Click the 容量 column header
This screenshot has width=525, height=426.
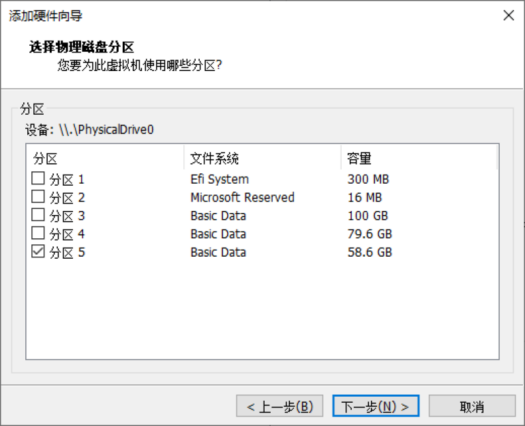pyautogui.click(x=419, y=158)
